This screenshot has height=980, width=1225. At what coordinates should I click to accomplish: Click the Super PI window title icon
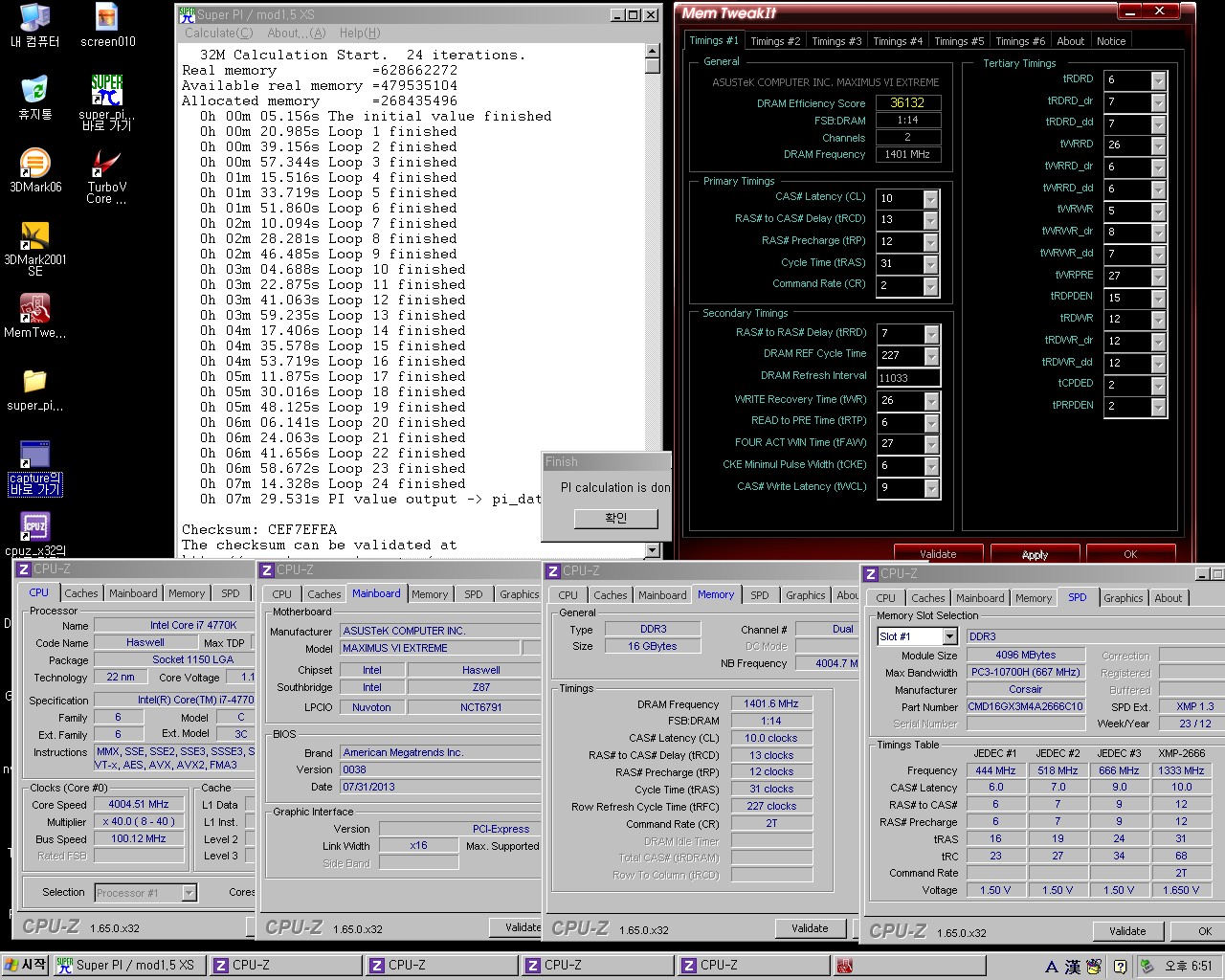point(187,14)
